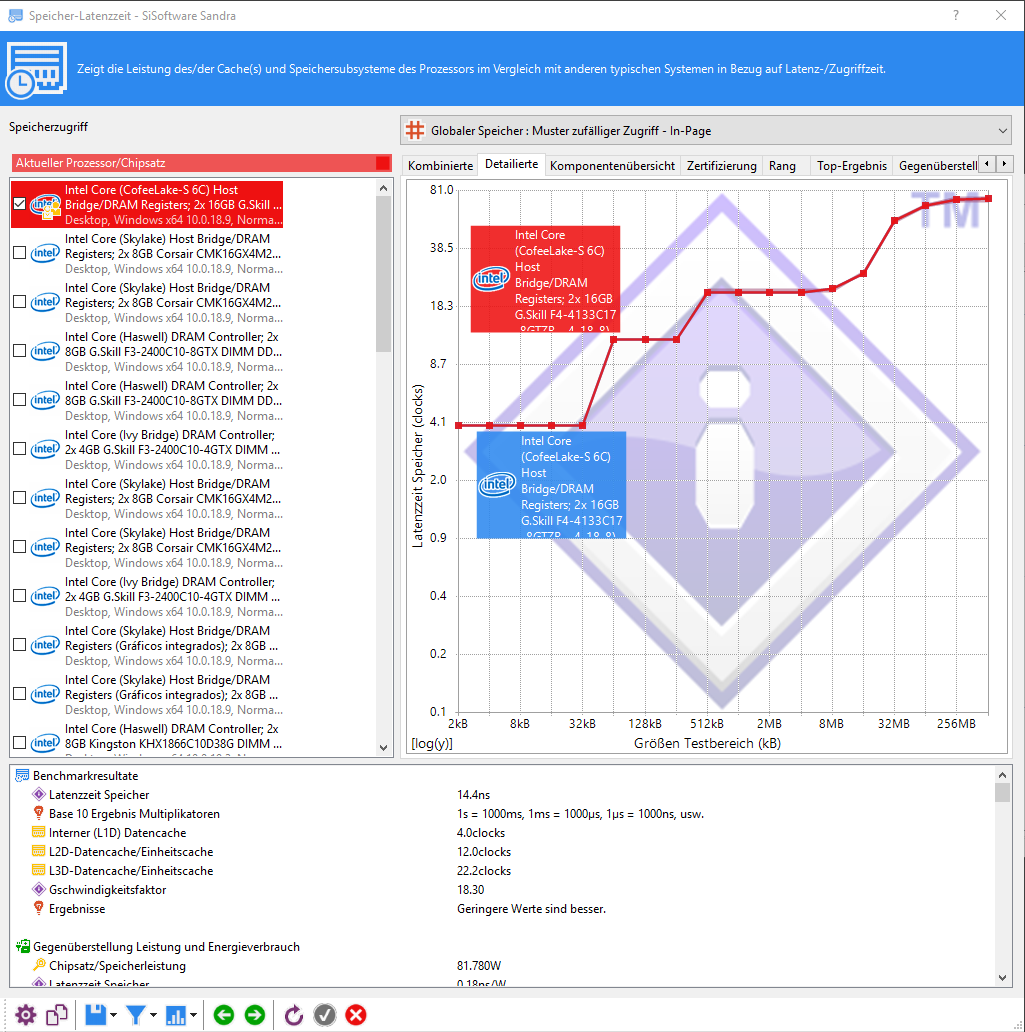Select the 22.2clocks L3D value

[484, 871]
